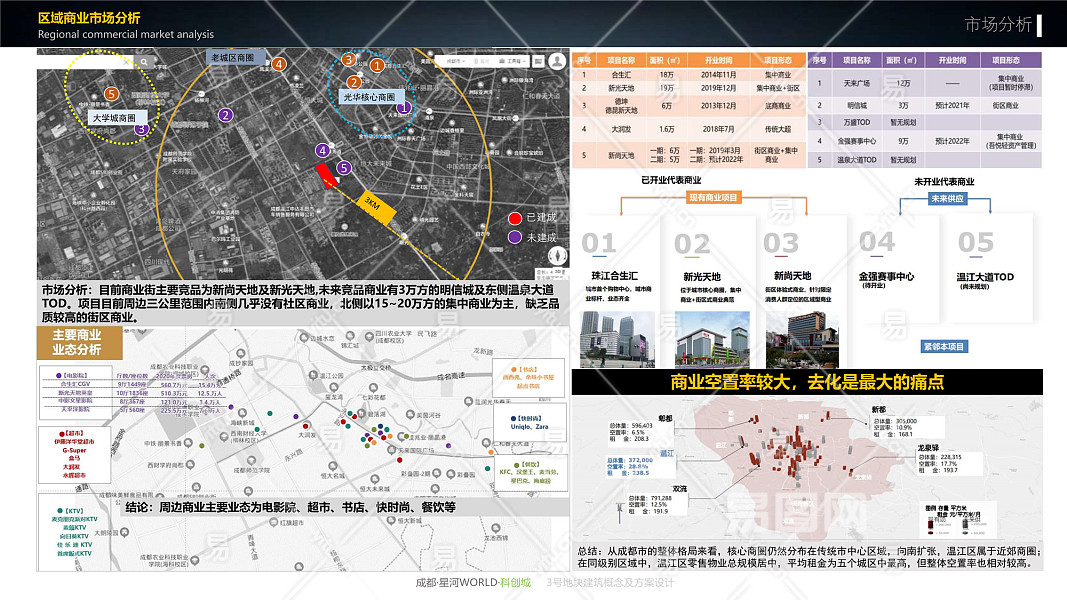This screenshot has width=1067, height=600.
Task: Click the Uniqlo、Zara text in 快时尚 box
Action: click(529, 427)
